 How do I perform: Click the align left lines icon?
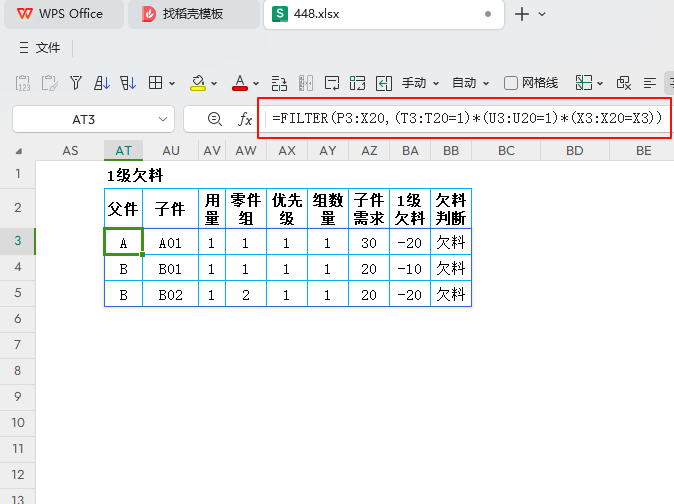click(x=649, y=82)
